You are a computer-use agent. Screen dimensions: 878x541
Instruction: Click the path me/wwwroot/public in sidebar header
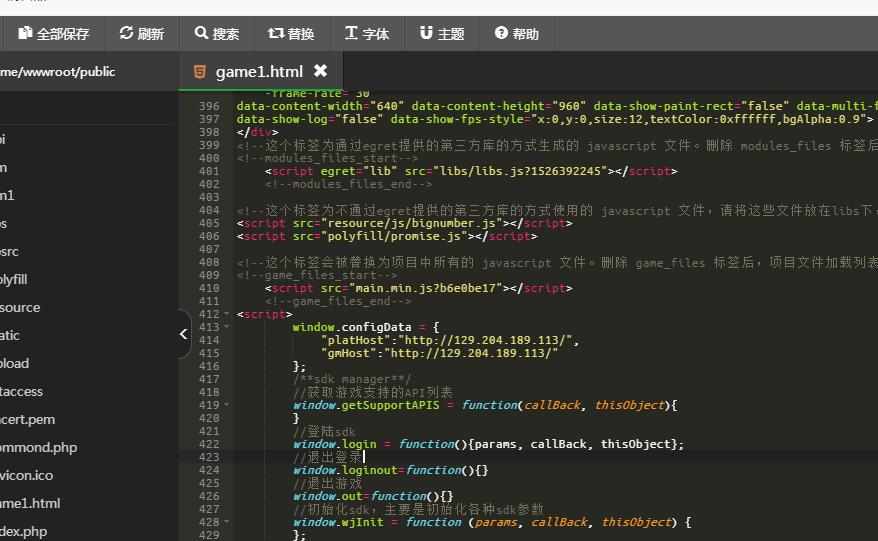58,72
